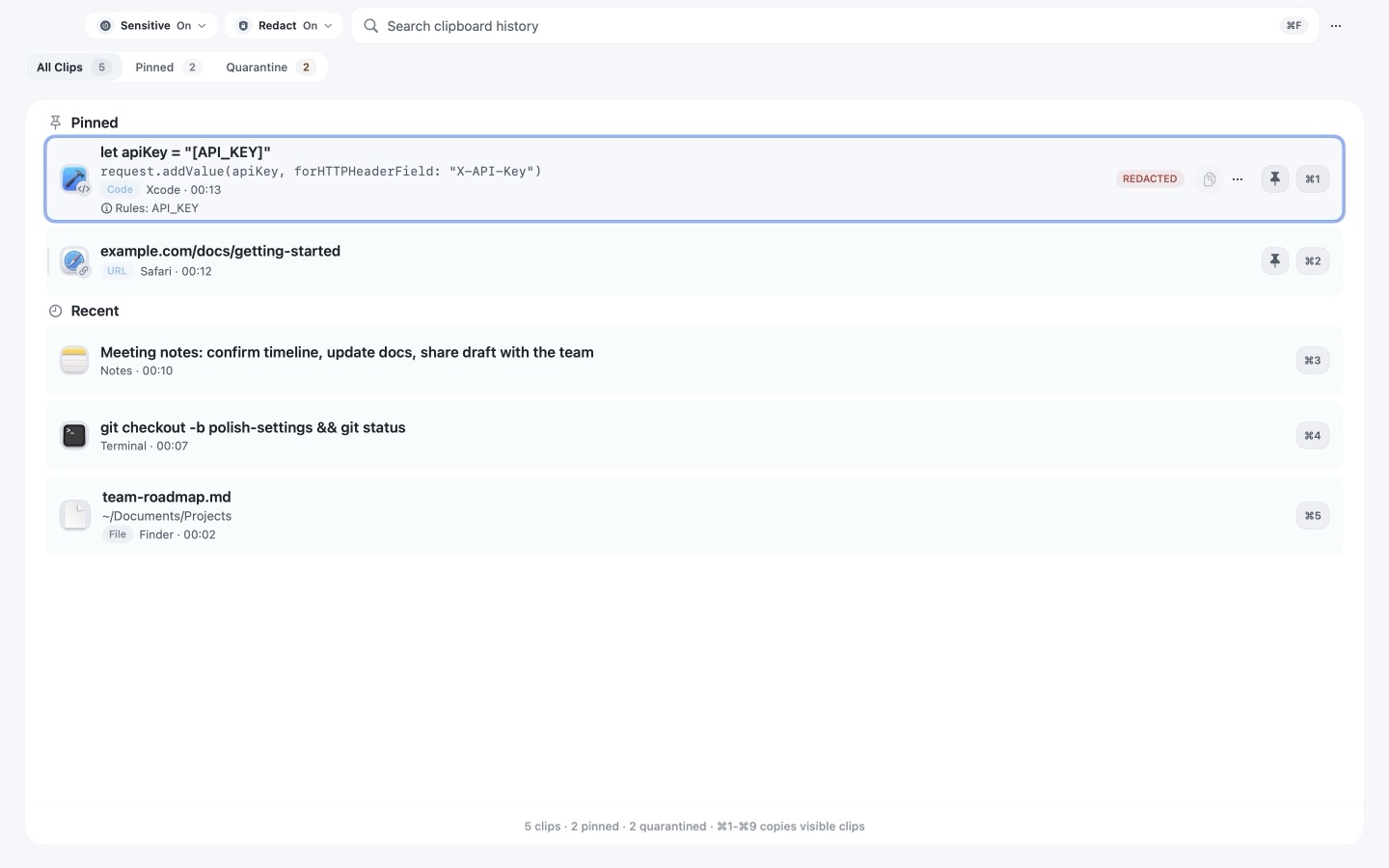Click the Rules: API_KEY info icon
The image size is (1389, 868).
click(x=106, y=208)
